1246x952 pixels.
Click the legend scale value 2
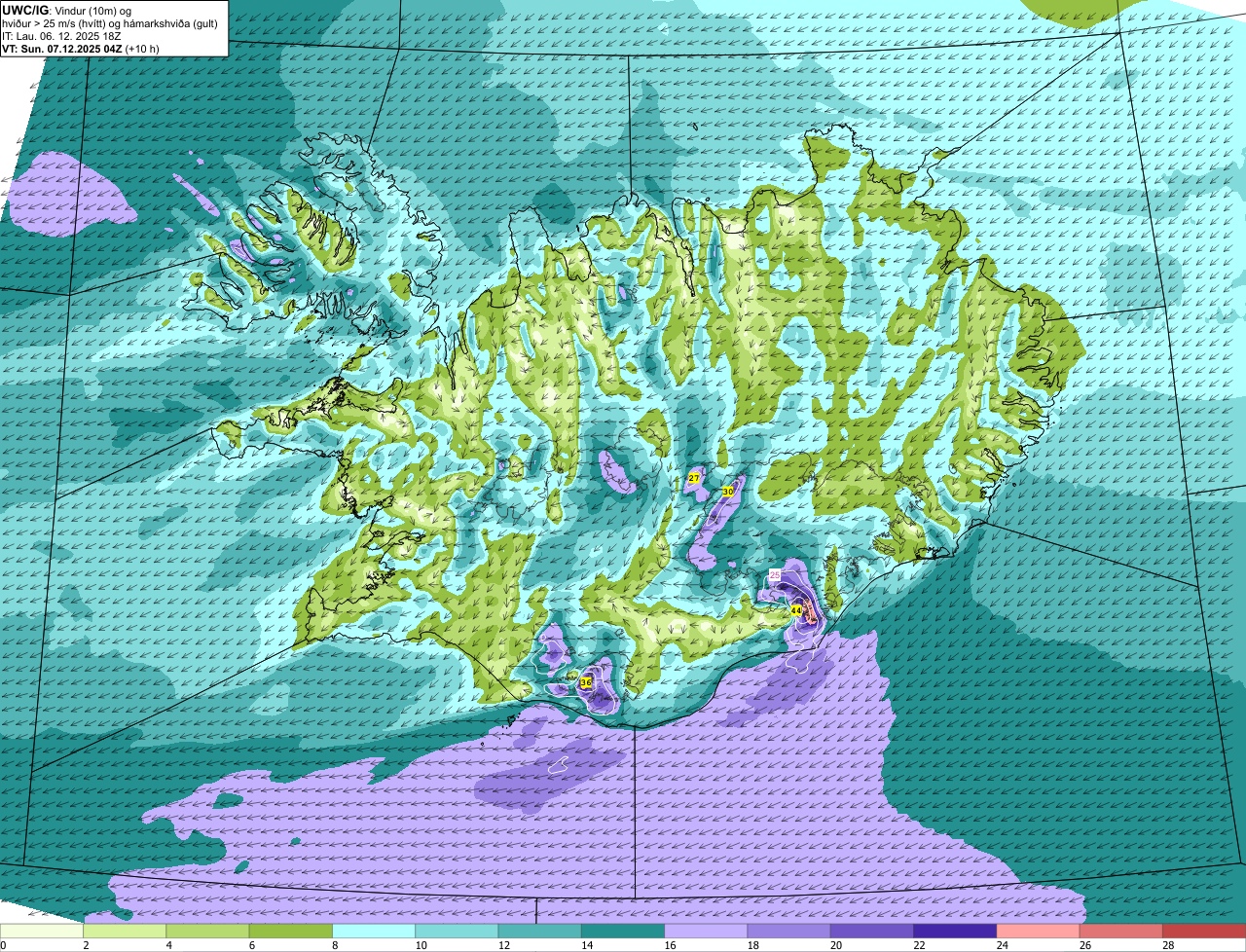(x=86, y=945)
